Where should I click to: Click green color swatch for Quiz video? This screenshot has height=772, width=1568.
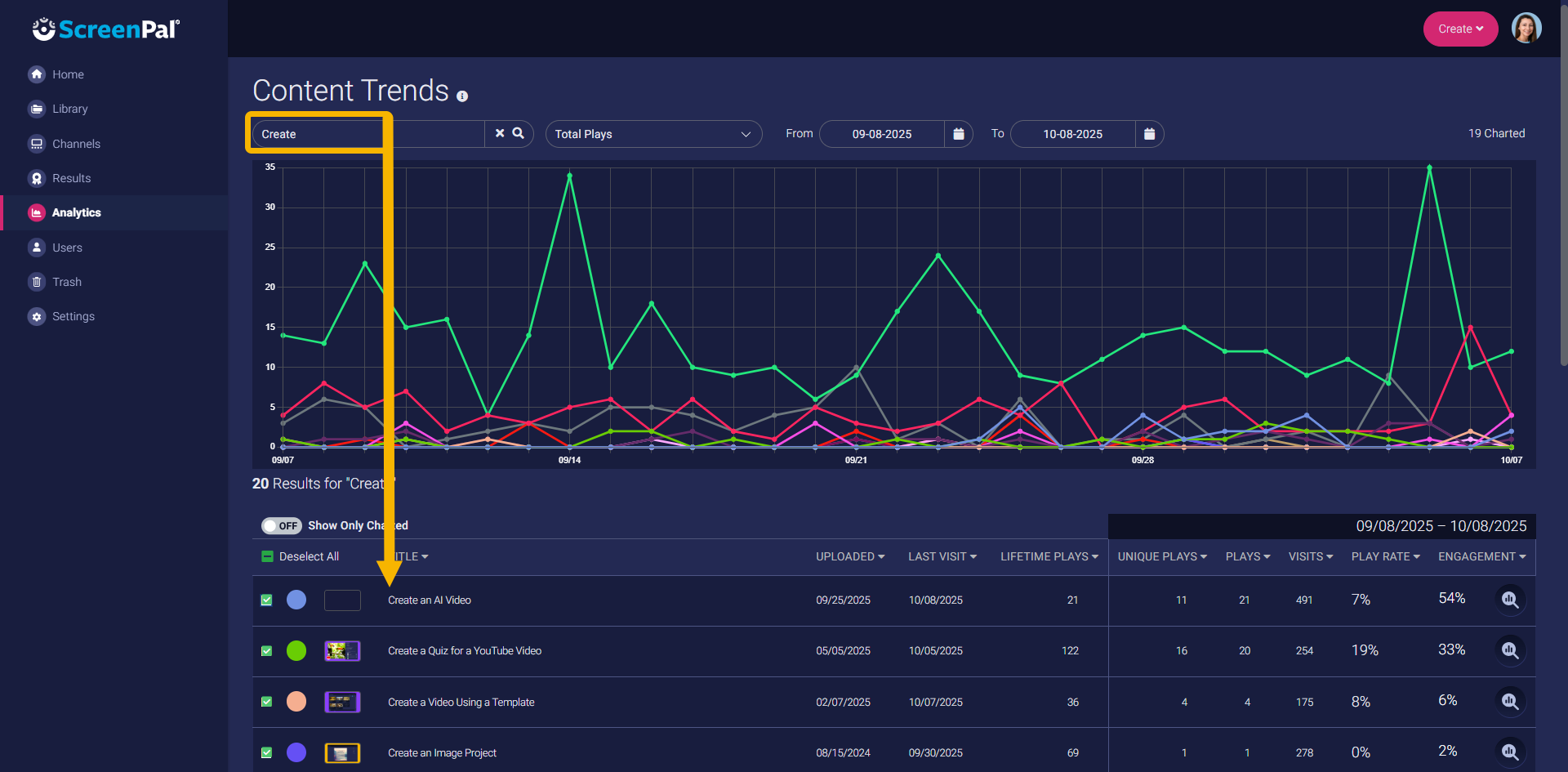[296, 650]
